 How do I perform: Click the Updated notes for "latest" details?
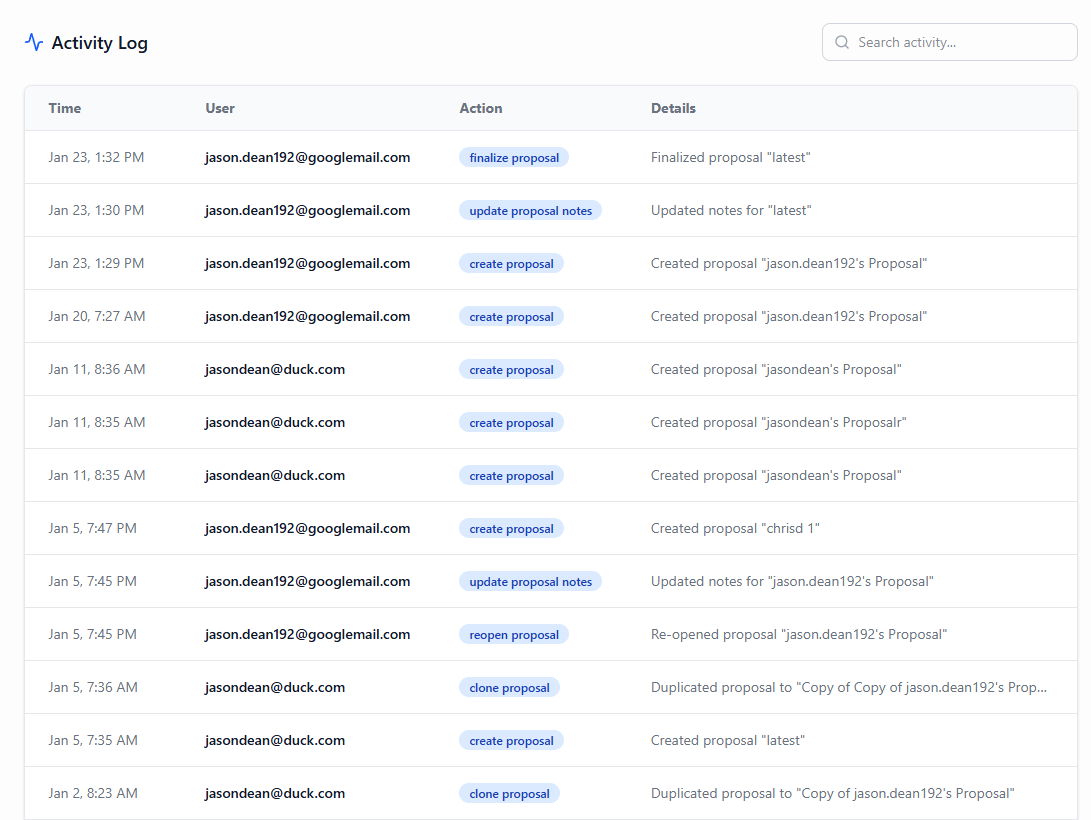point(731,211)
